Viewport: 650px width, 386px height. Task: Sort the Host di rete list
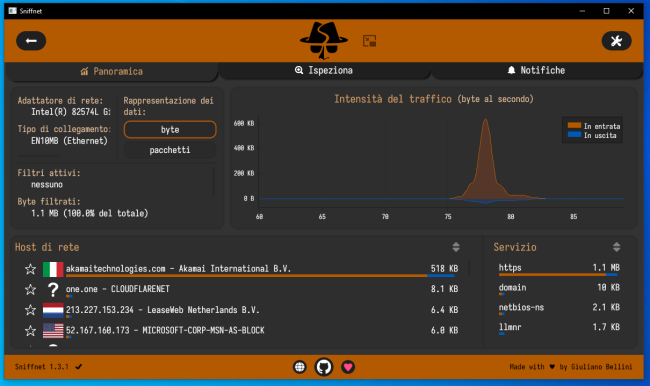456,247
